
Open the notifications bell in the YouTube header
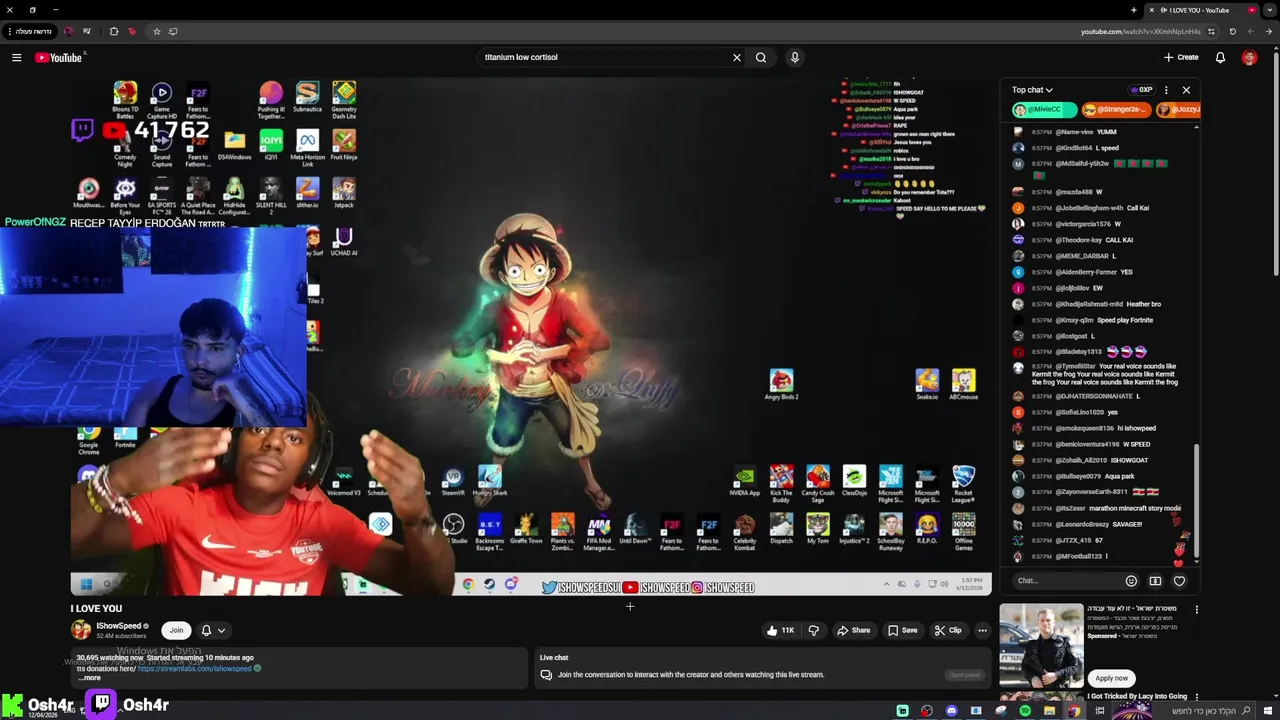tap(1220, 57)
